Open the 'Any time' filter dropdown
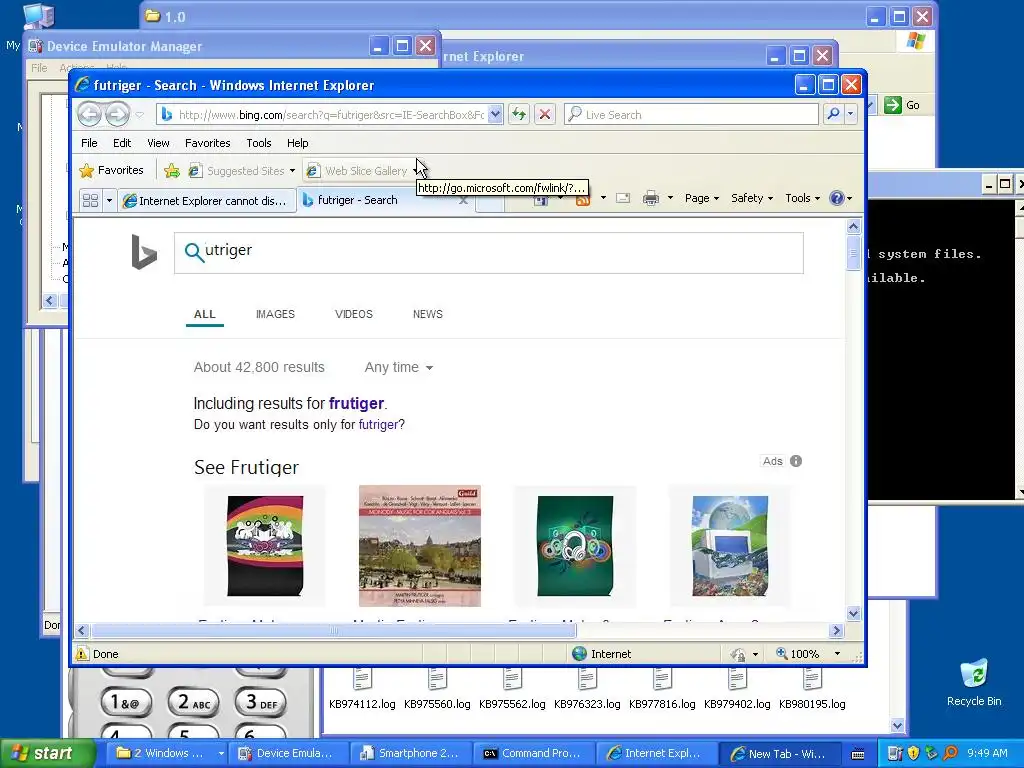This screenshot has width=1024, height=768. (x=398, y=367)
